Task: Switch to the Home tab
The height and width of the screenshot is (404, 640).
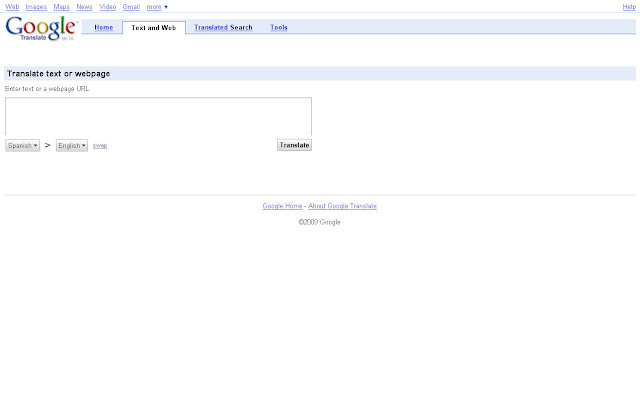Action: (104, 27)
